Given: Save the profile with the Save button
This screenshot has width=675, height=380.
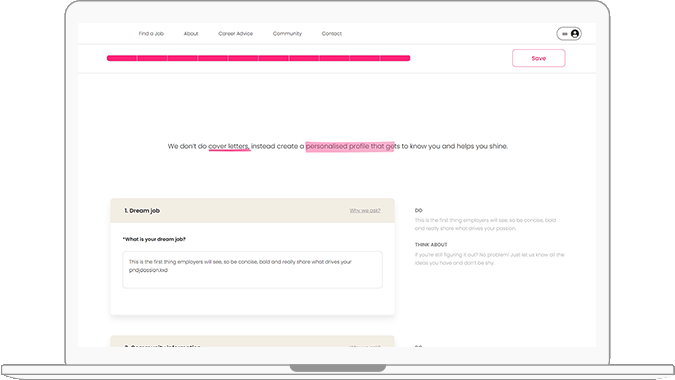Looking at the screenshot, I should [x=539, y=58].
